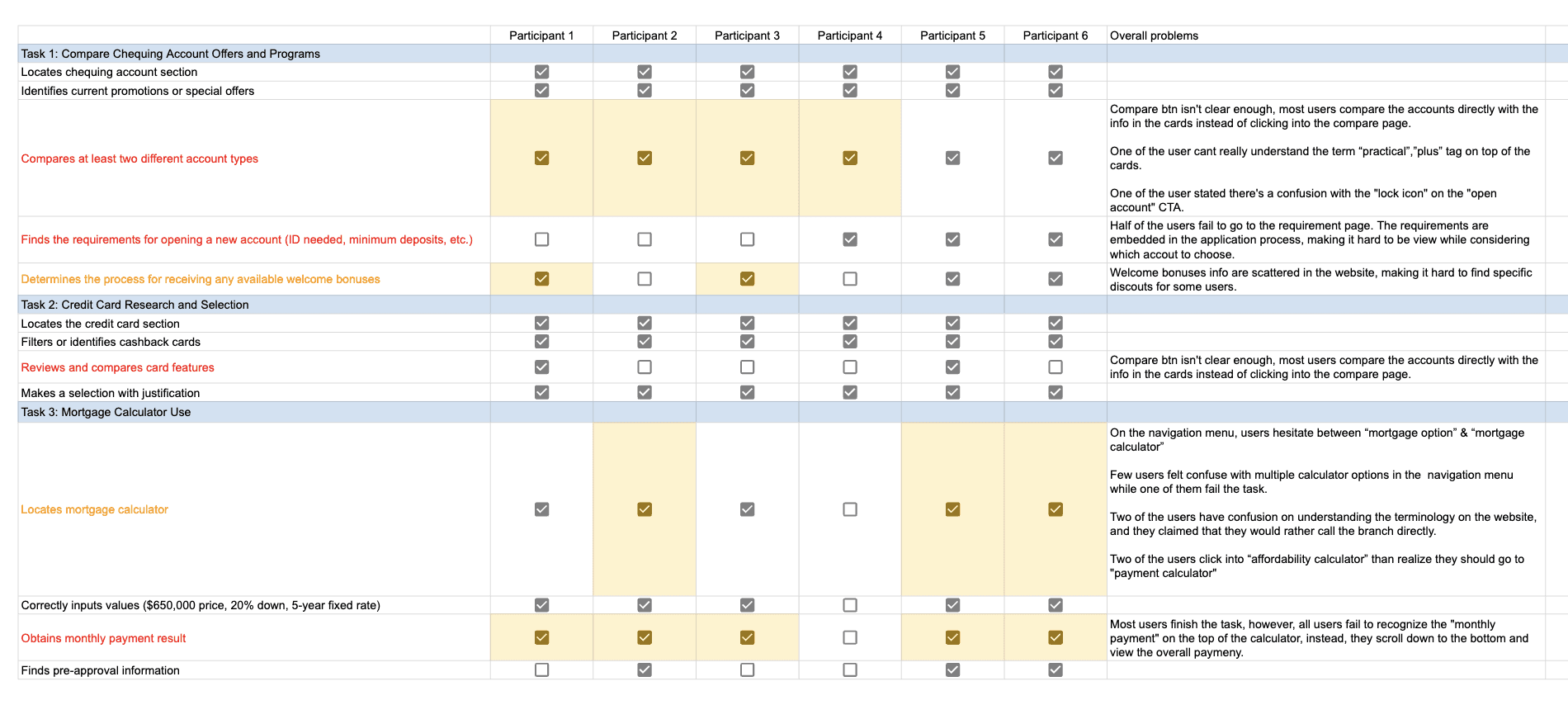Check Participant 4 Finds pre-approval information
This screenshot has width=1568, height=705.
tap(850, 670)
